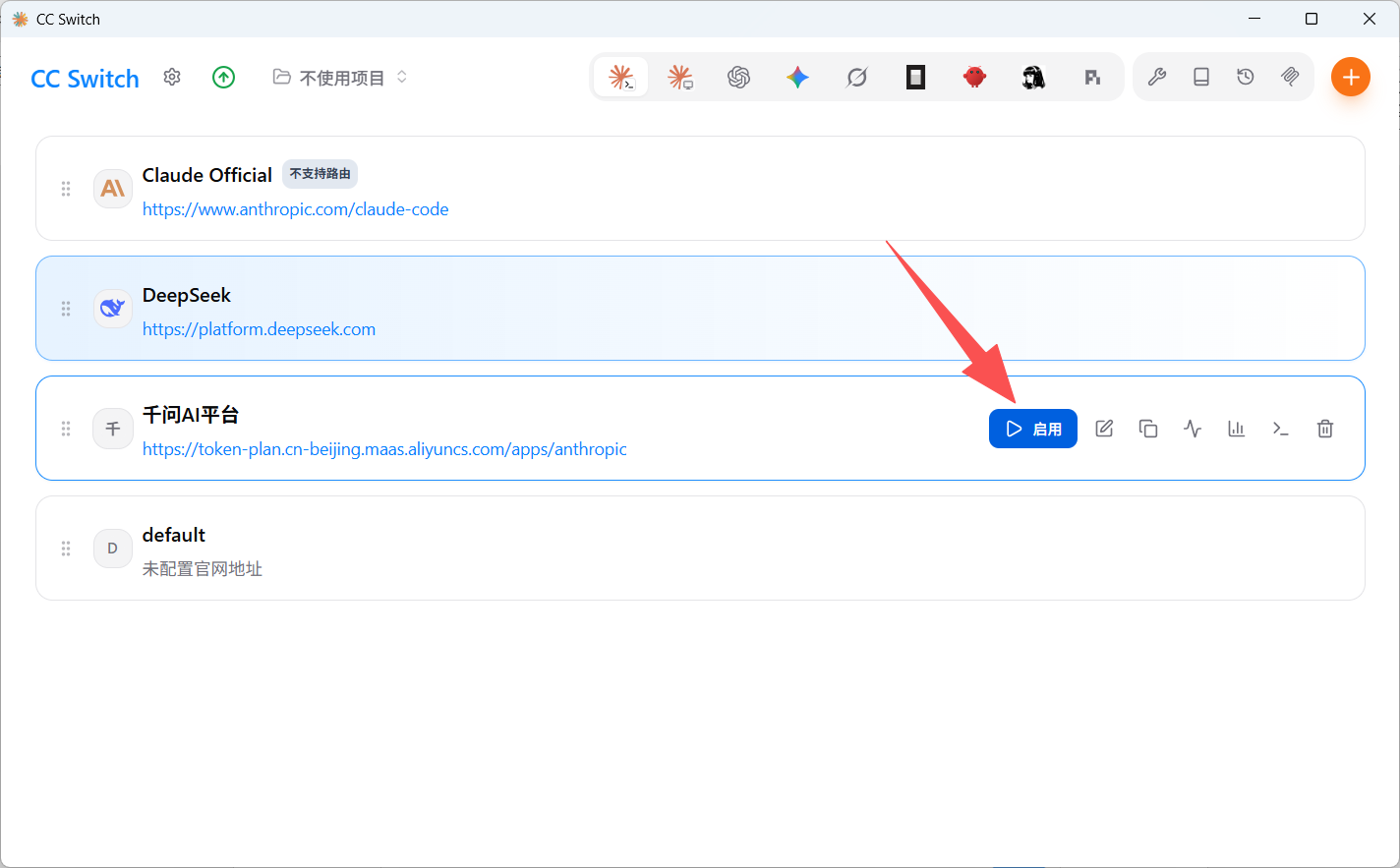Select the gray pixel-block app tab
Viewport: 1400px width, 868px height.
[x=1092, y=77]
